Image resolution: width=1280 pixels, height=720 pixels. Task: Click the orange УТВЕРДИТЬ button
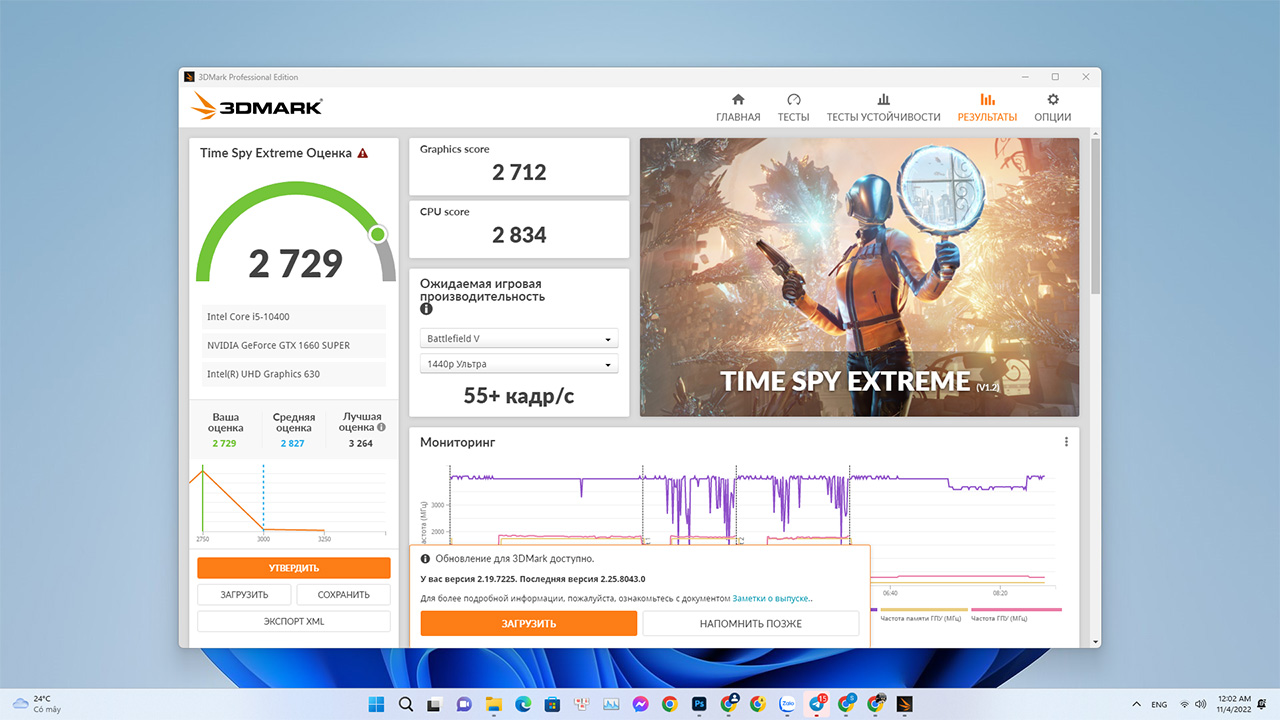pyautogui.click(x=294, y=568)
